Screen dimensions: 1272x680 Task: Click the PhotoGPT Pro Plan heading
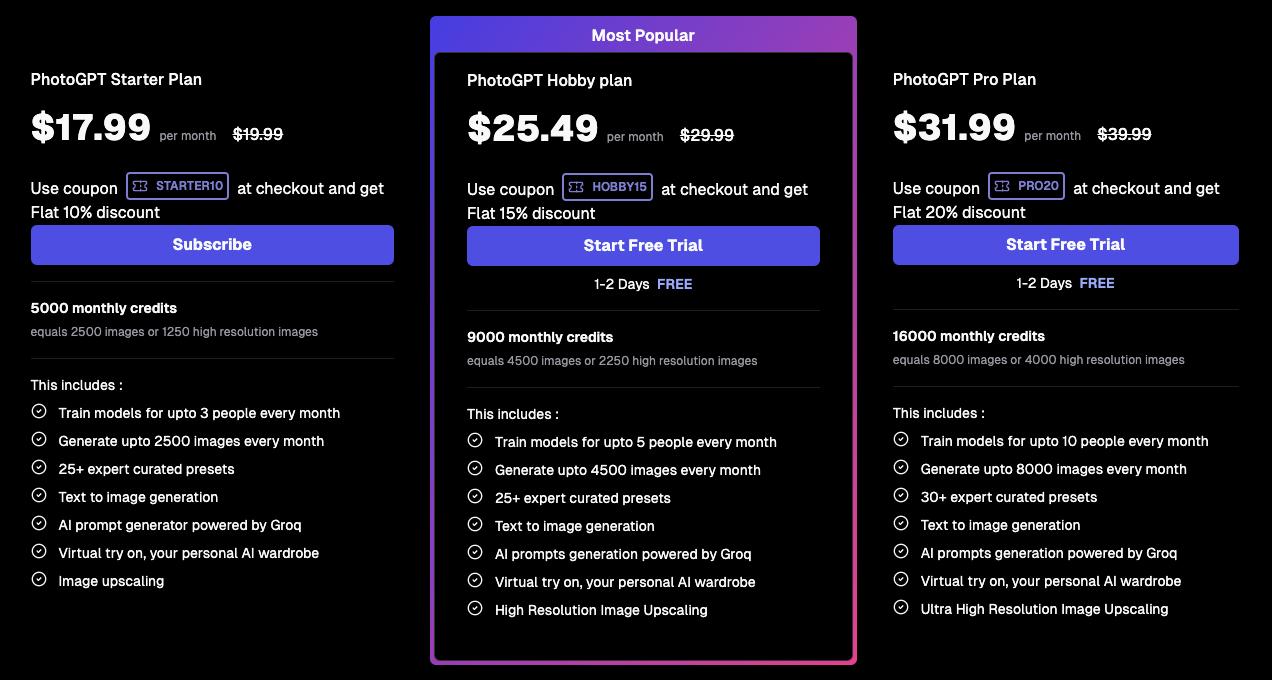click(x=964, y=79)
